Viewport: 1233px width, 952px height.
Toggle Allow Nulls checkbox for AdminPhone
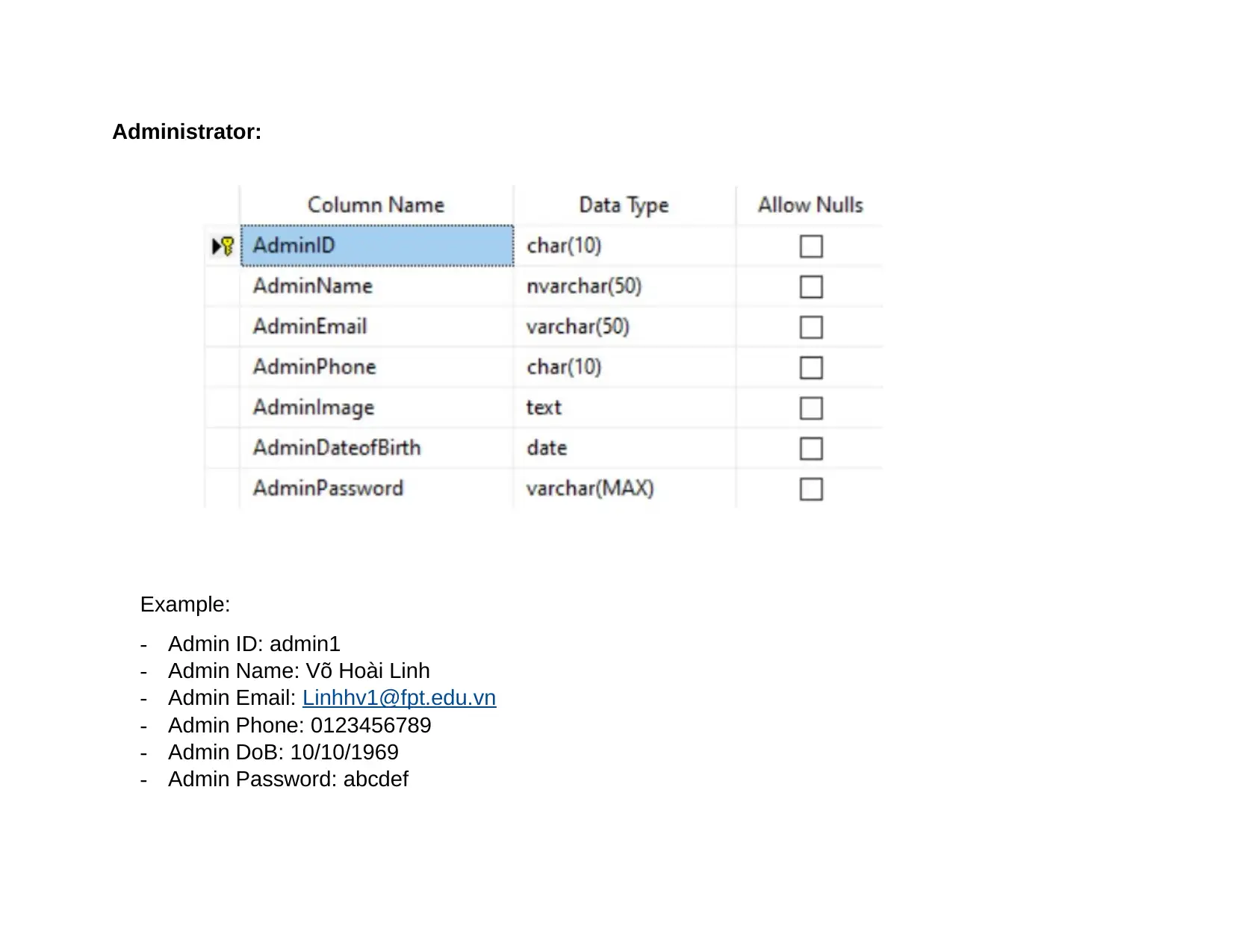[811, 367]
